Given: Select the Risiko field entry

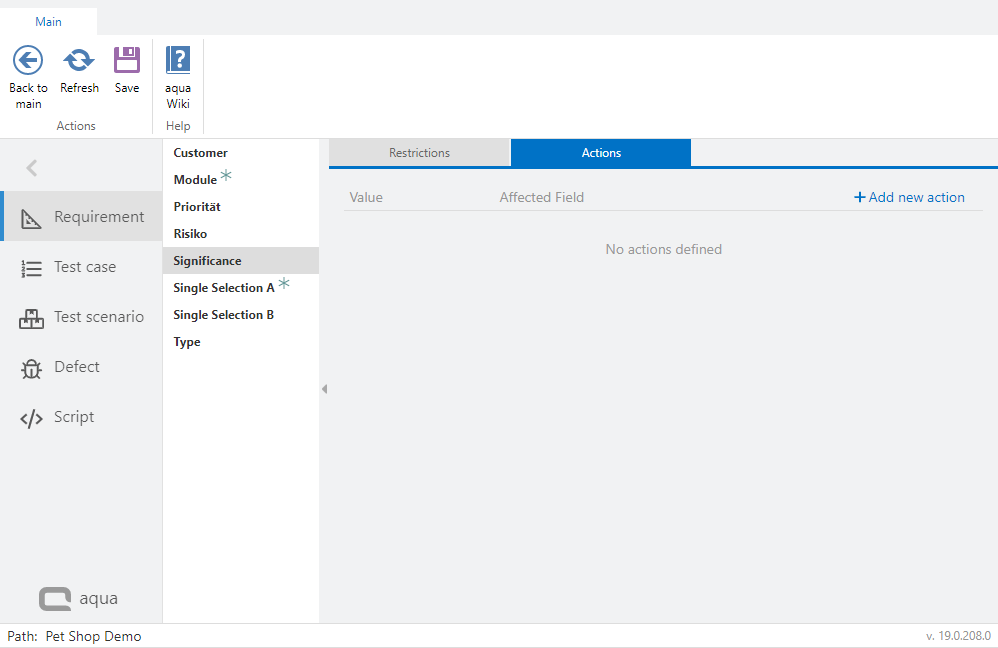Looking at the screenshot, I should 190,234.
